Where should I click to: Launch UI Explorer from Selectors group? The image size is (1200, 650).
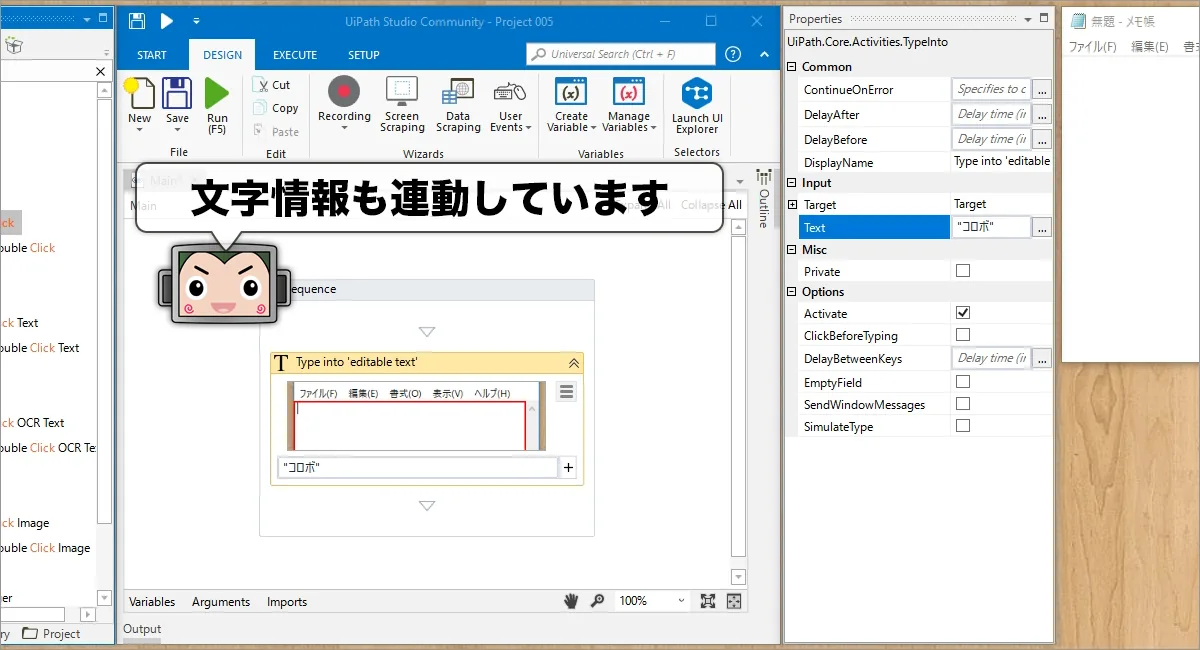(x=697, y=105)
